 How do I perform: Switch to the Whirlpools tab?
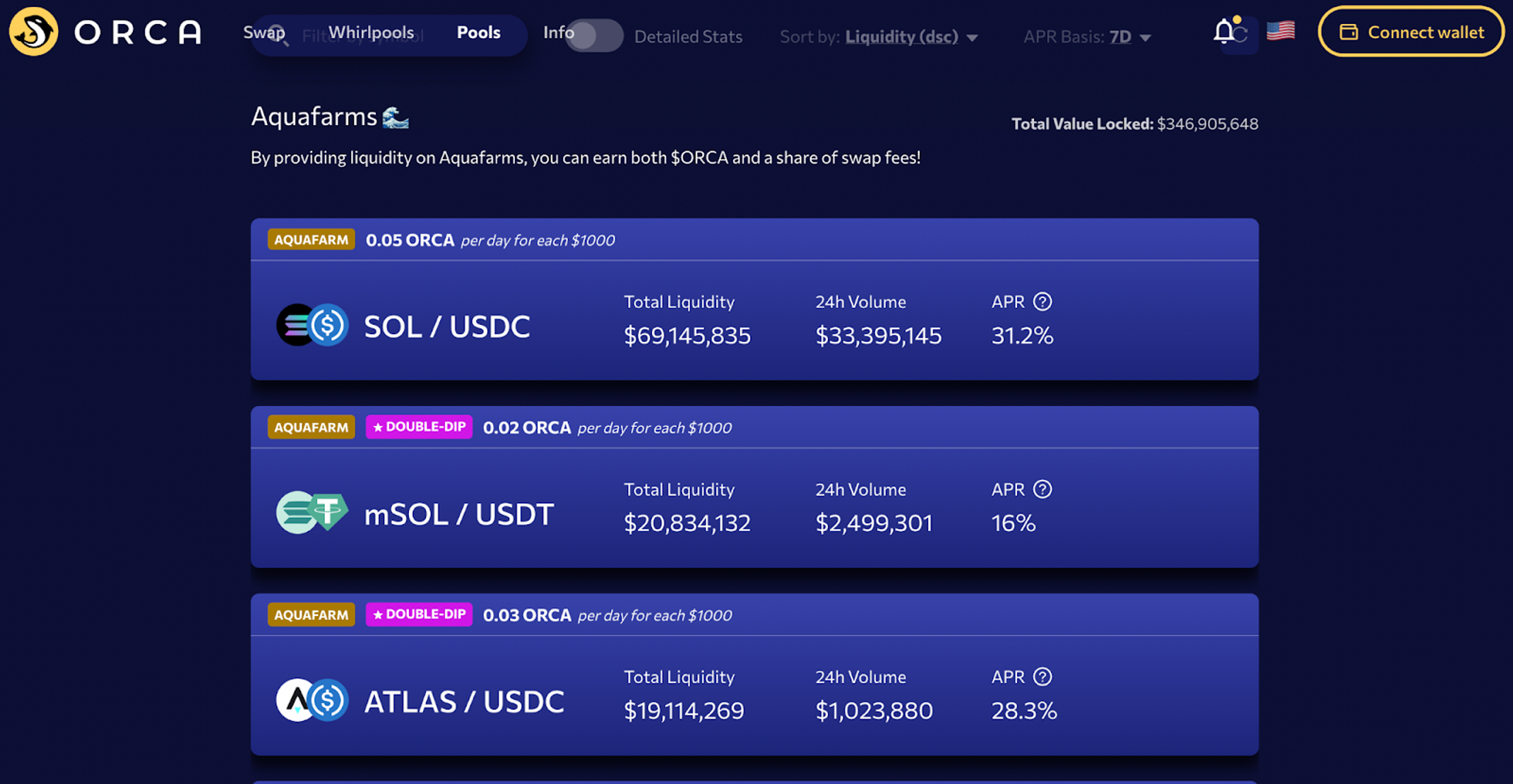(x=371, y=32)
